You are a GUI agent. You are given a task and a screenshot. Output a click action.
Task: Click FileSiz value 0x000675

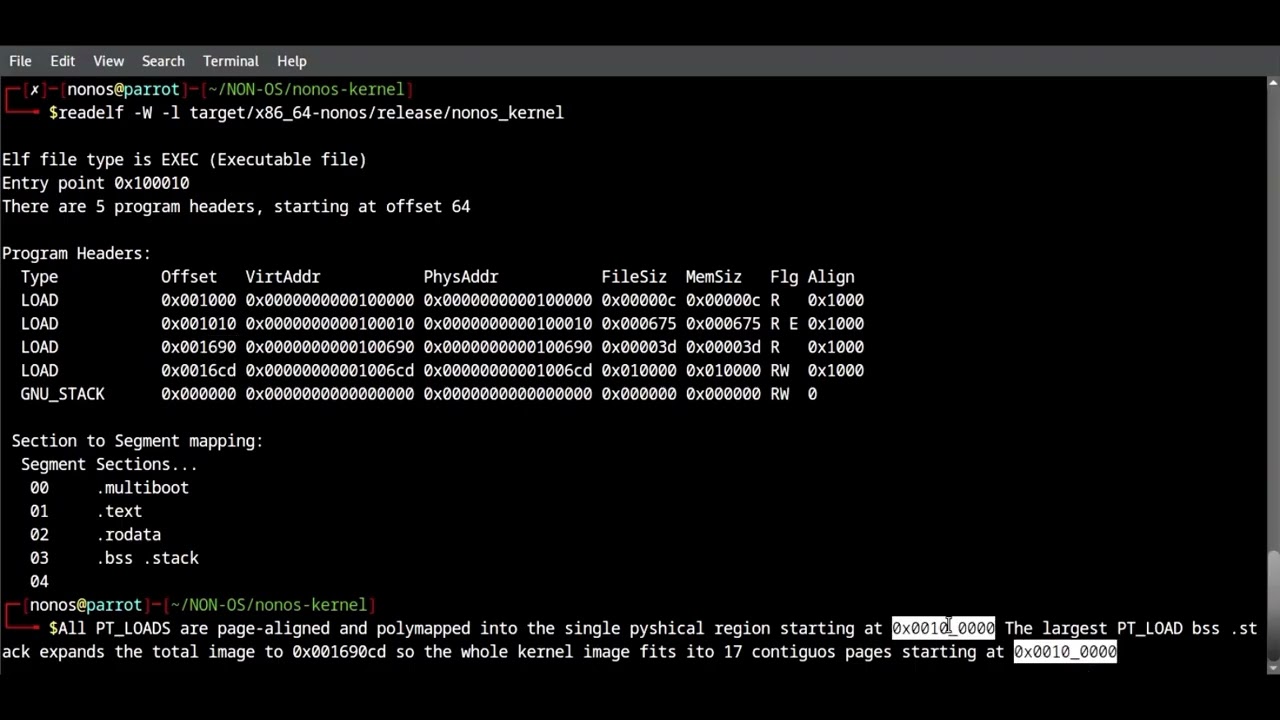[639, 324]
